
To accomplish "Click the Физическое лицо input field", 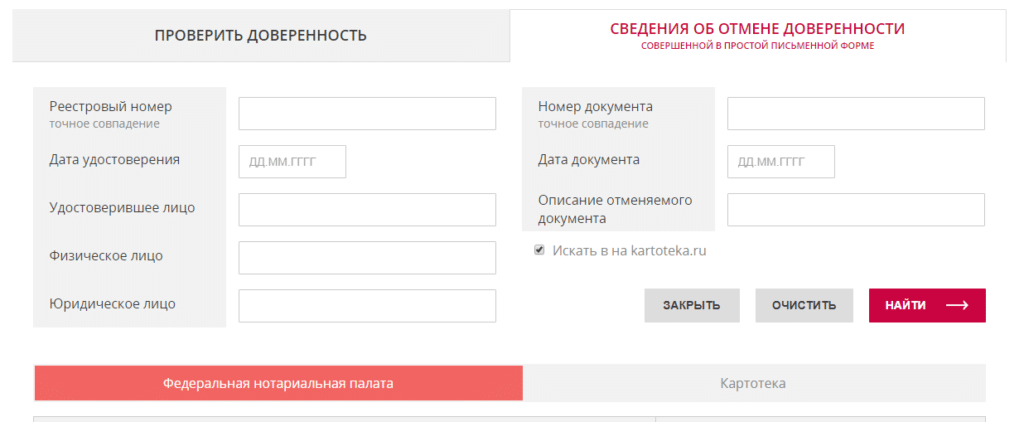I will pyautogui.click(x=367, y=258).
